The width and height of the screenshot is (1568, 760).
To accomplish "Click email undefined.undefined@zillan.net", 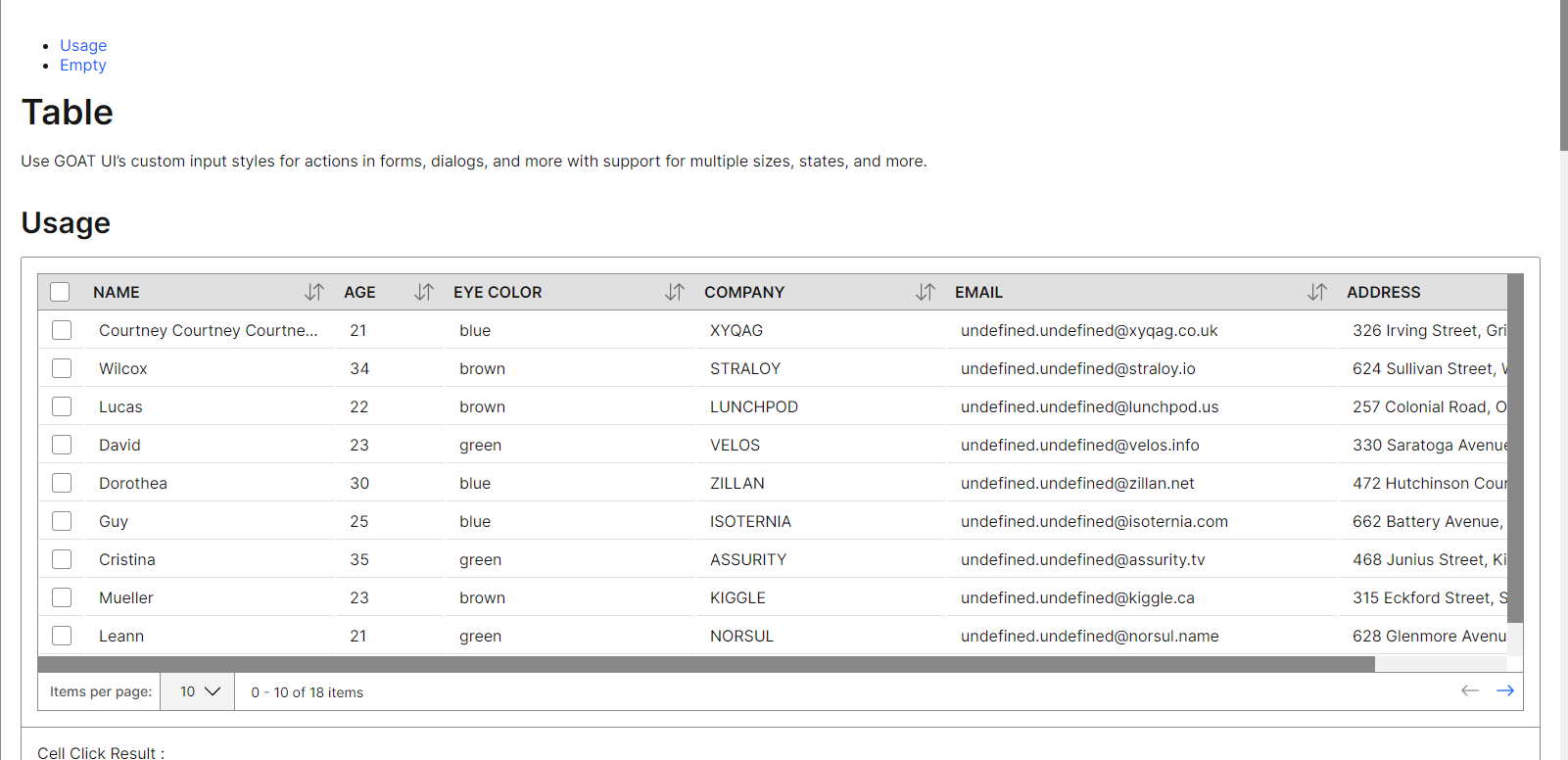I will coord(1077,483).
